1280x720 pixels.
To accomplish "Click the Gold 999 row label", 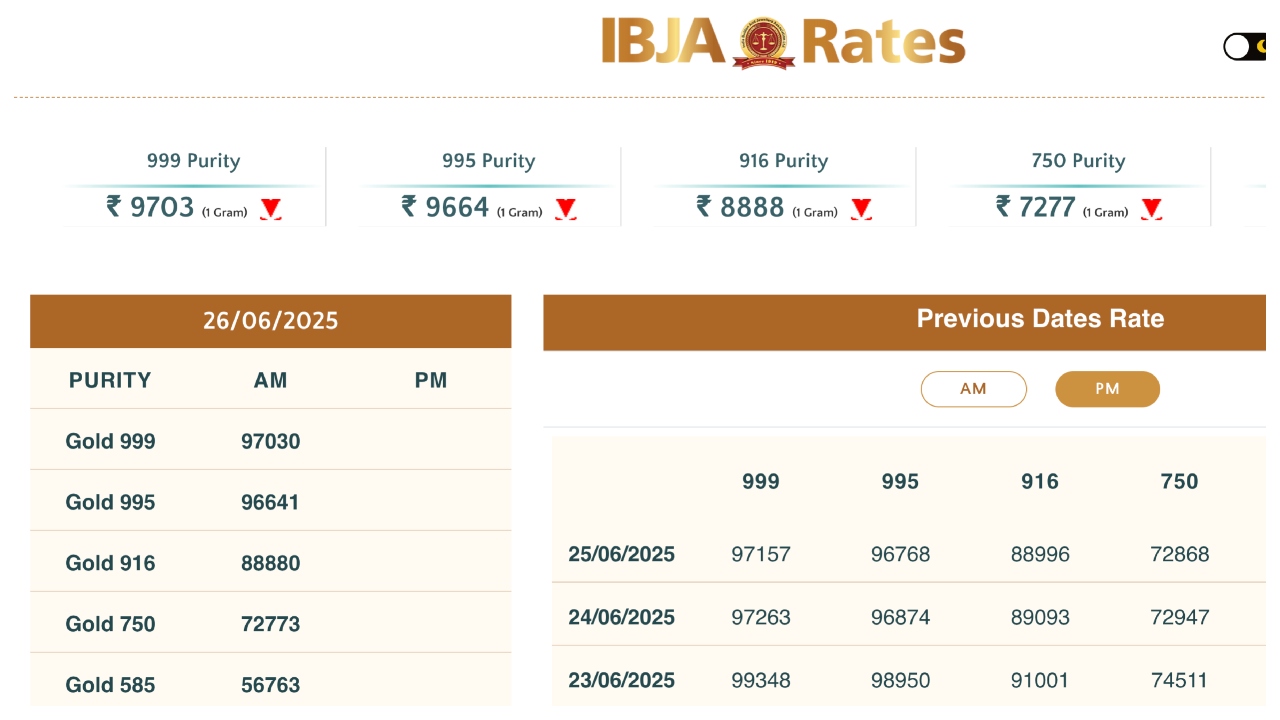I will point(110,441).
